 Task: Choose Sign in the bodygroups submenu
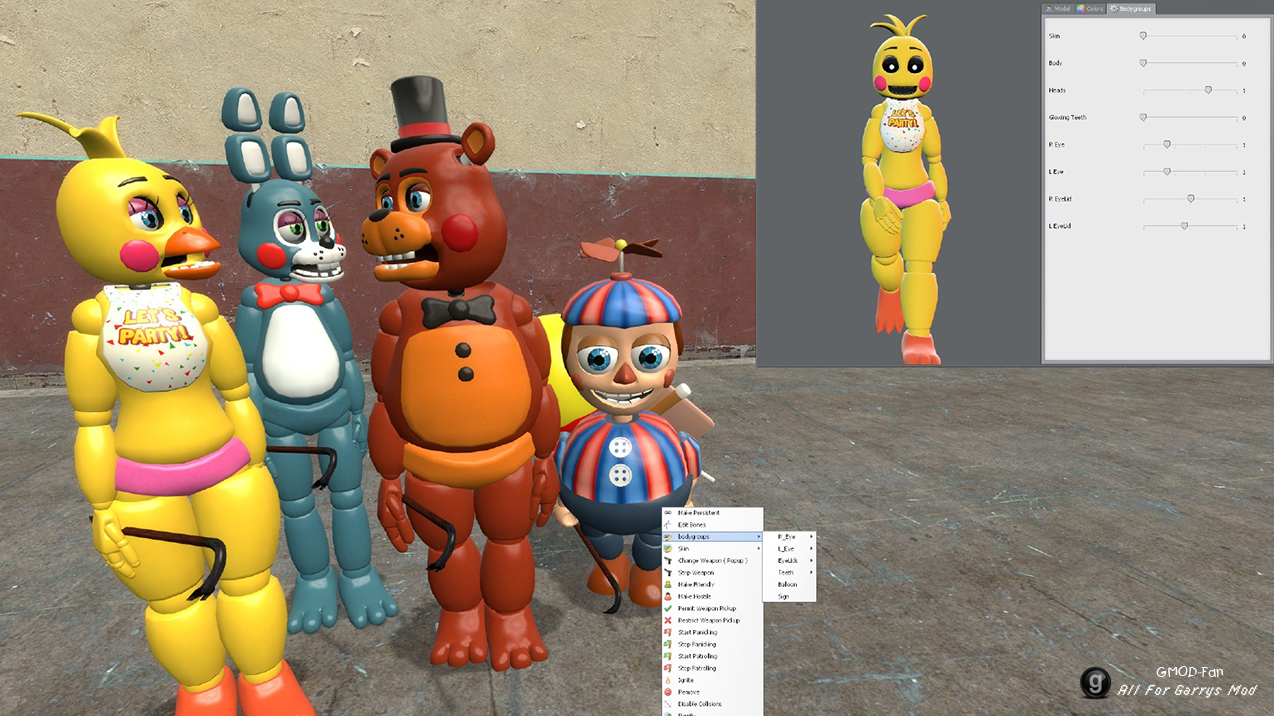pyautogui.click(x=790, y=597)
